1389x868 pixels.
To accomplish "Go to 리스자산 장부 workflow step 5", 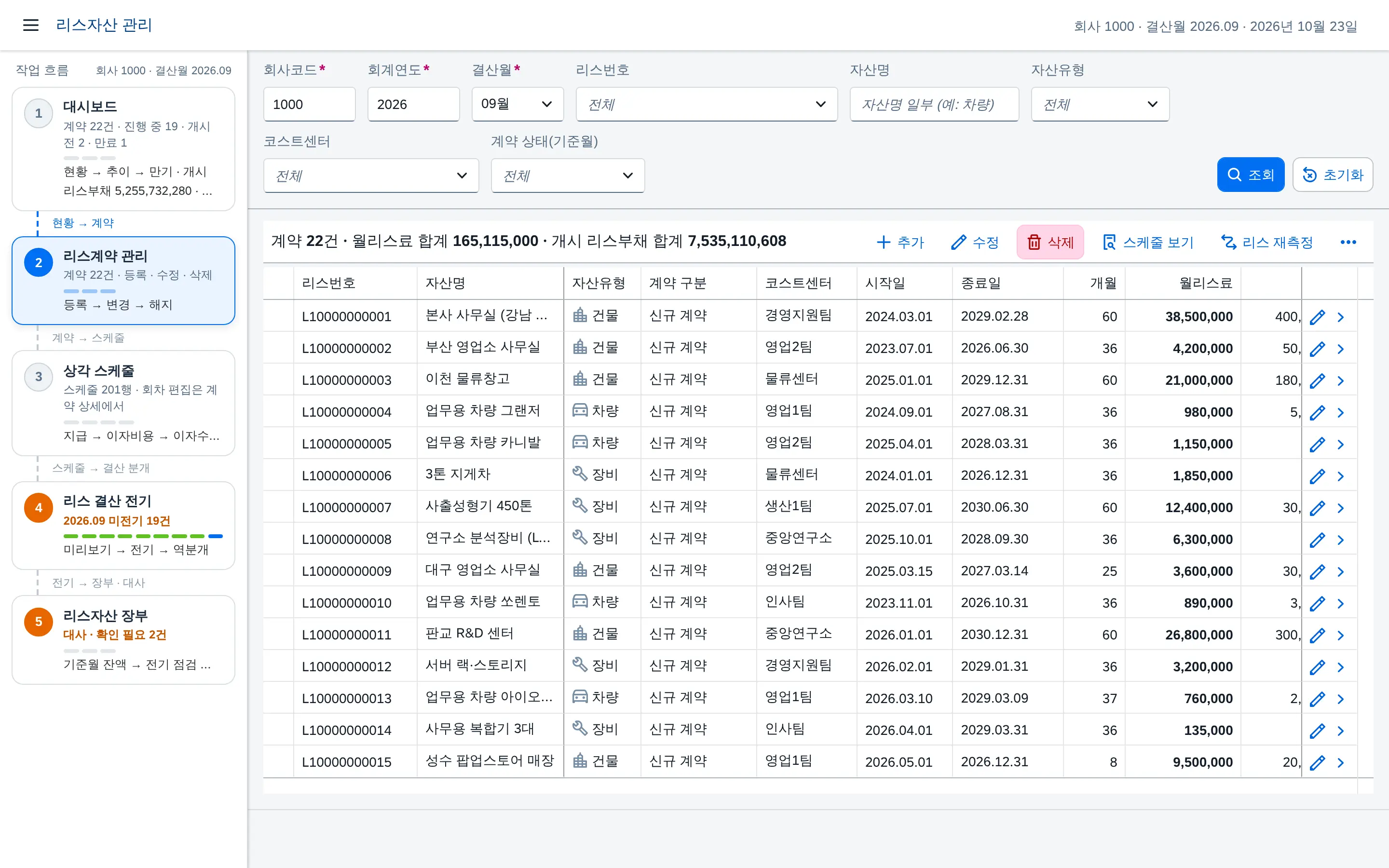I will pyautogui.click(x=123, y=639).
